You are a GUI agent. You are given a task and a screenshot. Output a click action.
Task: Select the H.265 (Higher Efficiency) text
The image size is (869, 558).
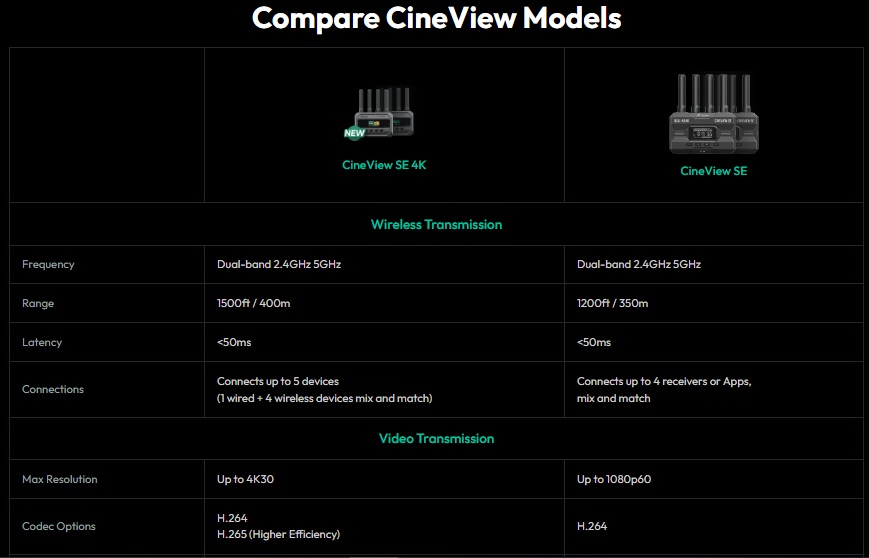[278, 534]
